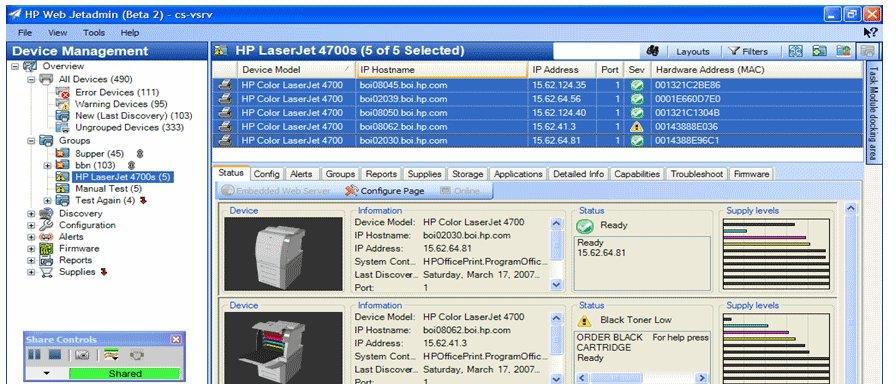896x384 pixels.
Task: Open the View menu
Action: [58, 33]
